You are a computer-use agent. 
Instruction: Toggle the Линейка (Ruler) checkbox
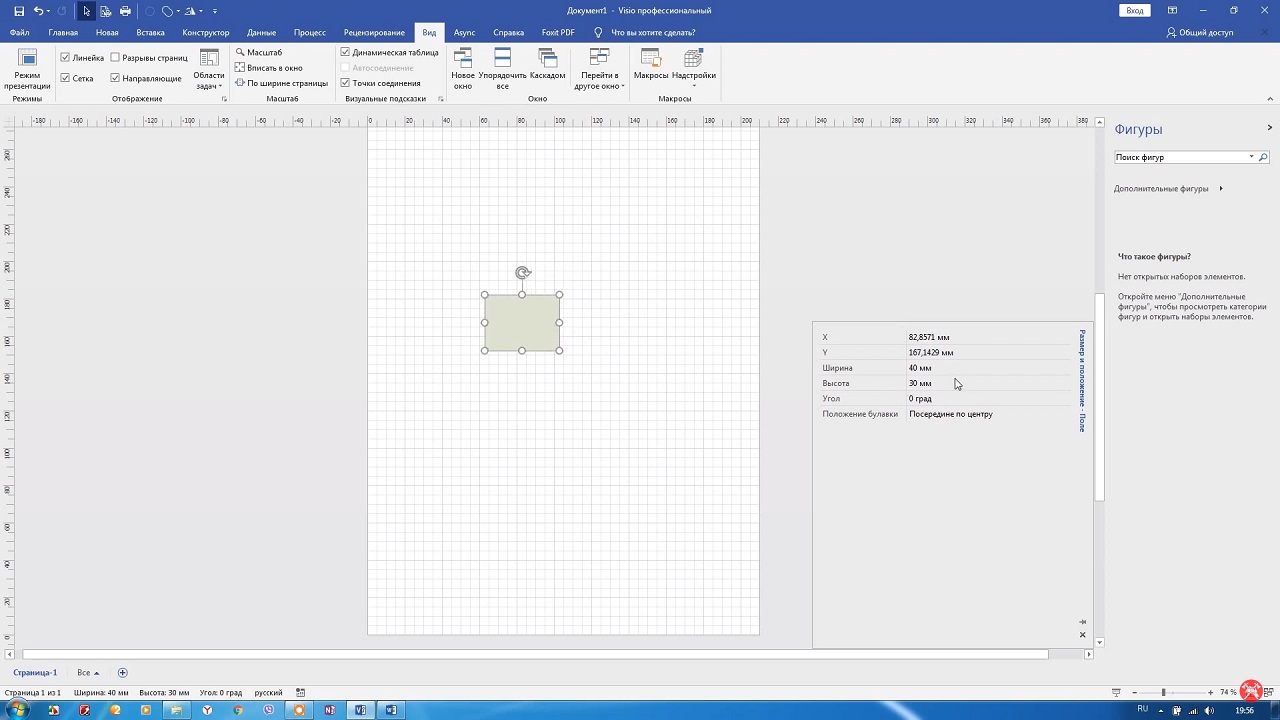coord(65,58)
